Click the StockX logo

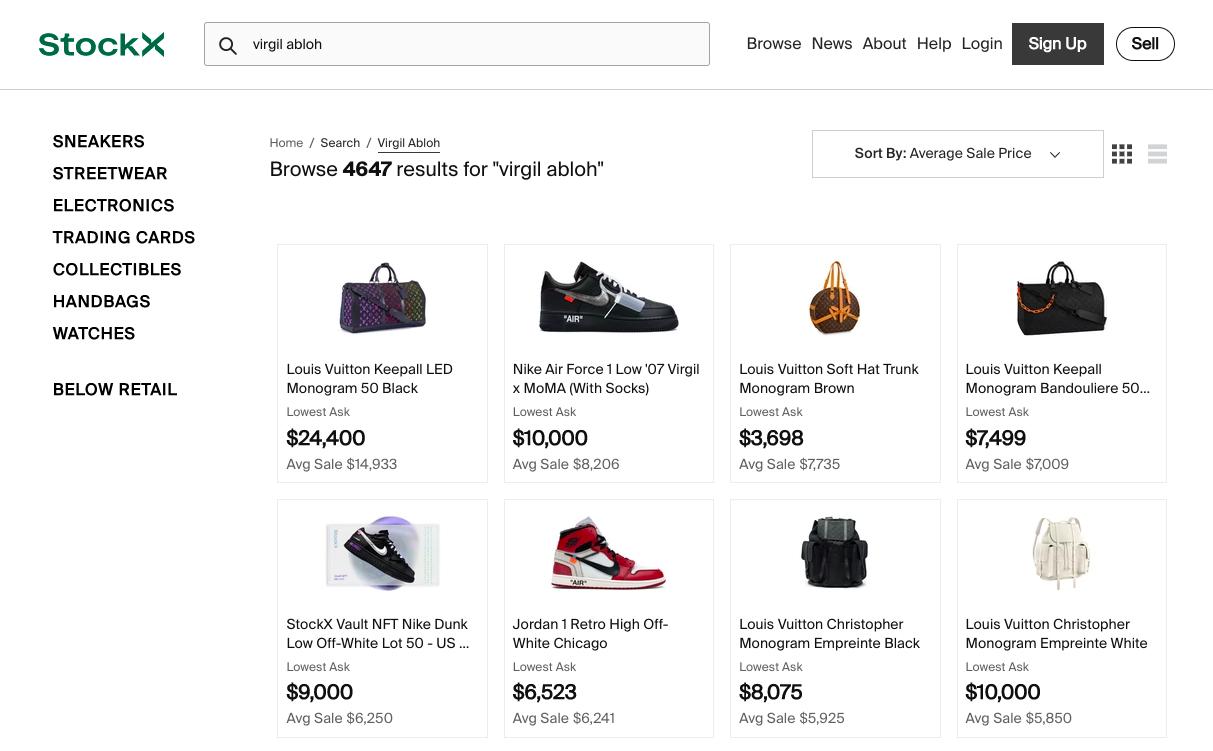(x=101, y=44)
